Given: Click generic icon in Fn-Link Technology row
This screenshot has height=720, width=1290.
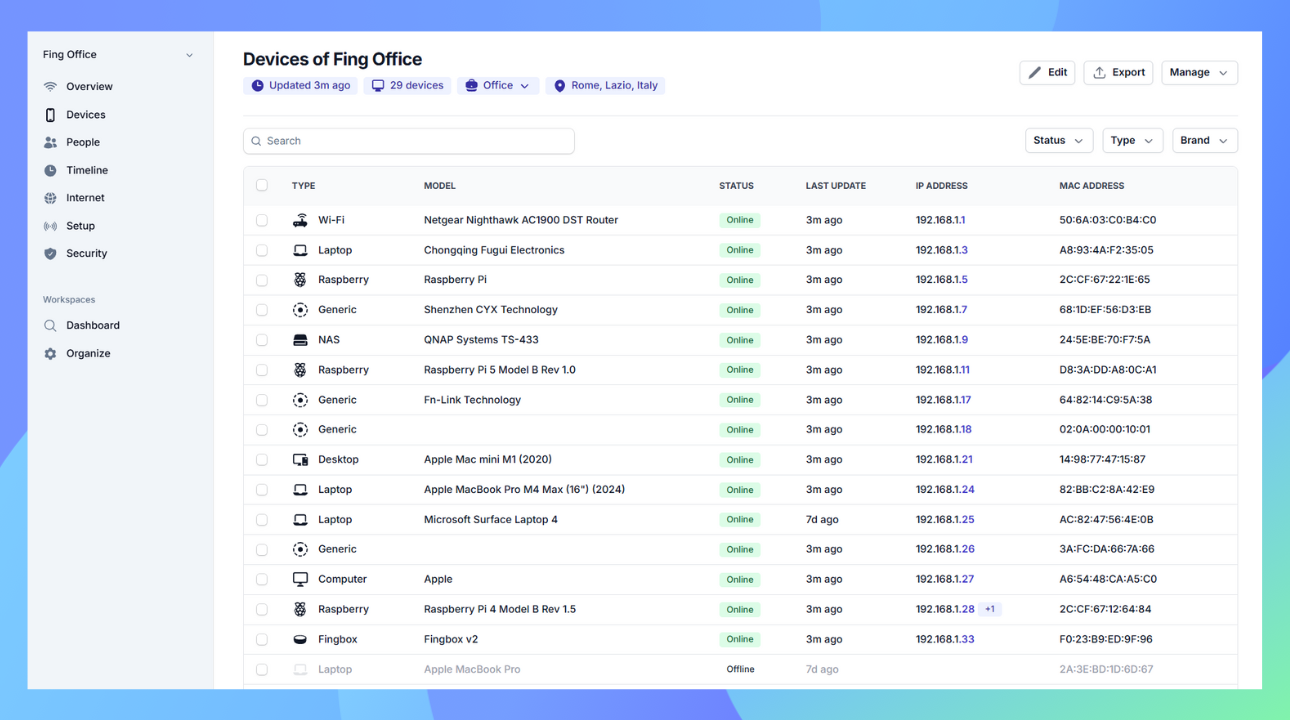Looking at the screenshot, I should point(300,400).
